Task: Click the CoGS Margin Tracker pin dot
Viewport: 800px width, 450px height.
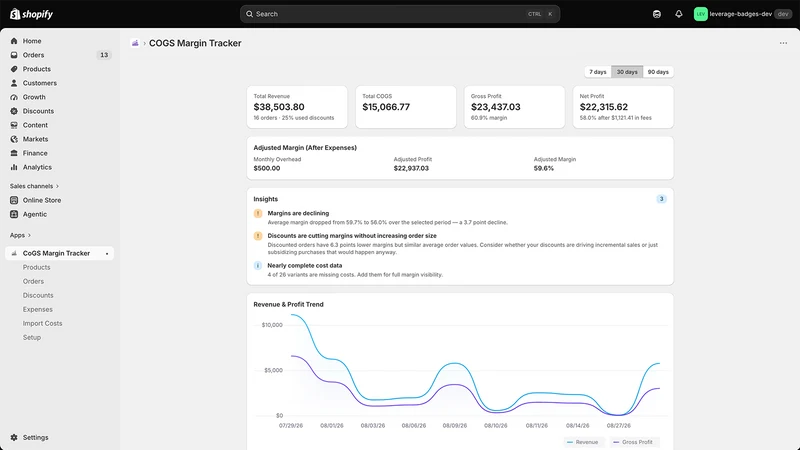Action: coord(107,254)
